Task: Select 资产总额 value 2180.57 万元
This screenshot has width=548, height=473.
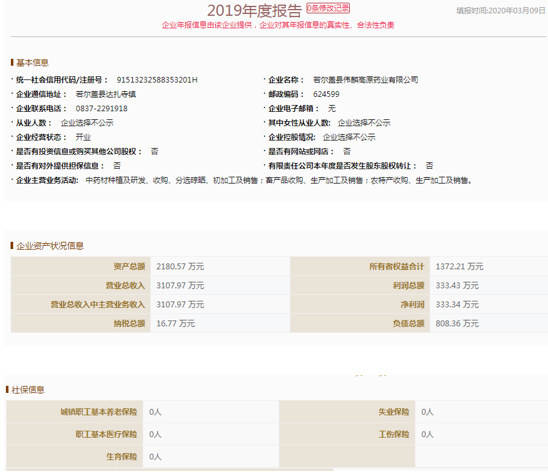Action: [180, 267]
